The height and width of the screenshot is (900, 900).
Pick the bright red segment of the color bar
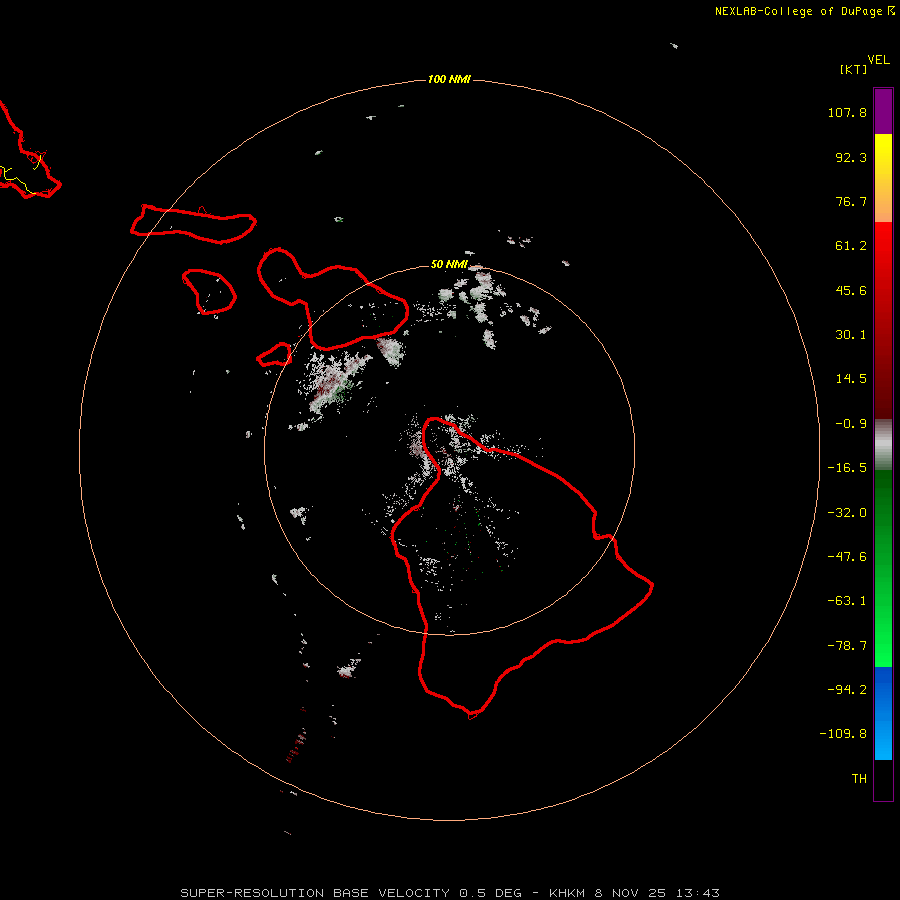pos(883,241)
